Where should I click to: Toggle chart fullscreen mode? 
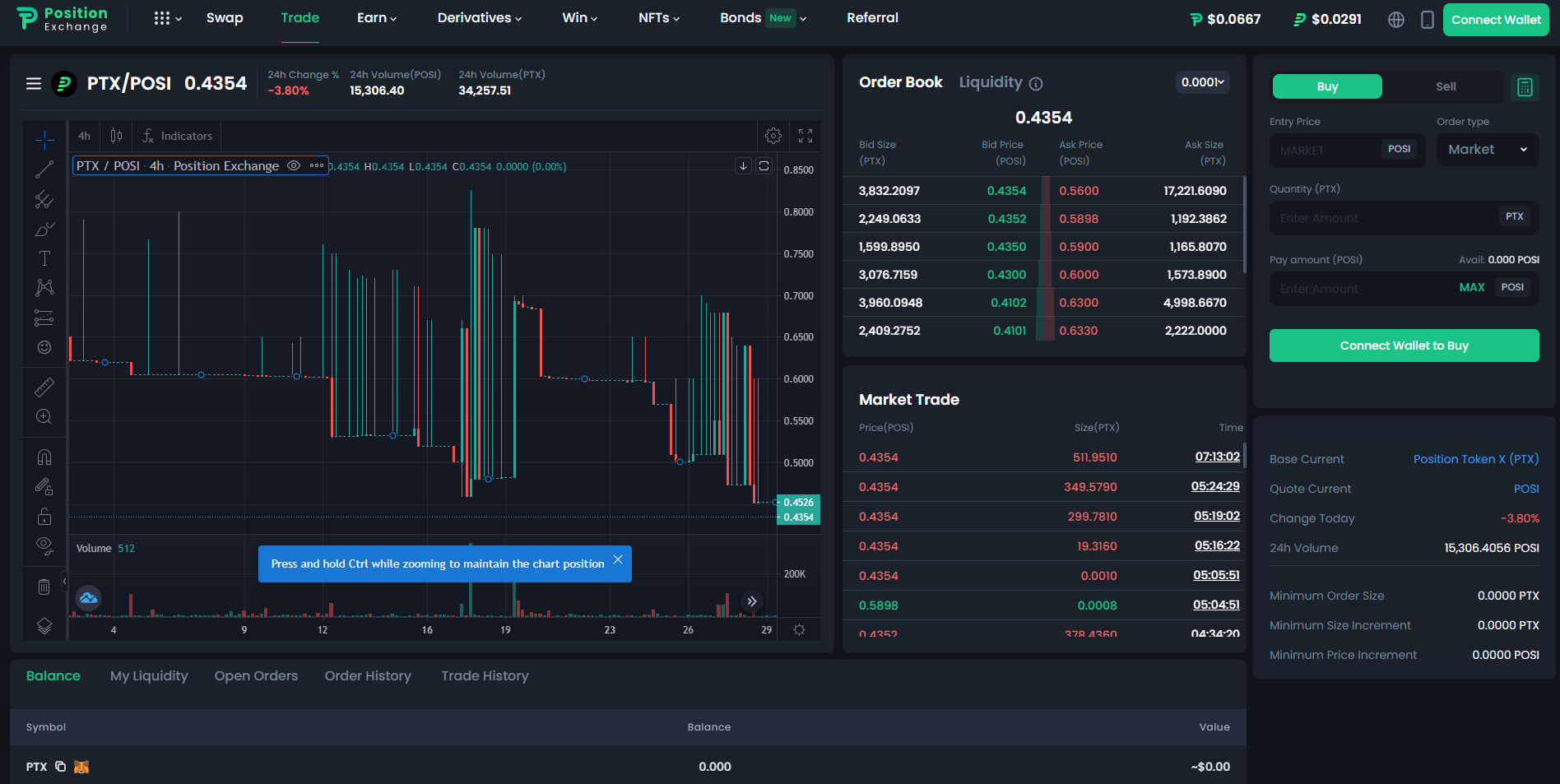(806, 136)
